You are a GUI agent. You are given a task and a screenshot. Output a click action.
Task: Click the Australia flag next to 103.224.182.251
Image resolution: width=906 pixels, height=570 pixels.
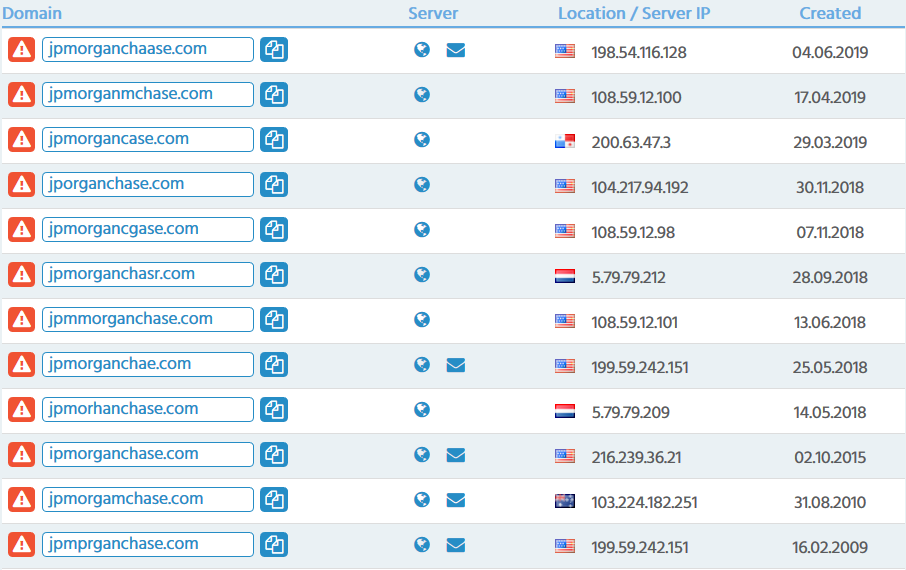(x=565, y=501)
